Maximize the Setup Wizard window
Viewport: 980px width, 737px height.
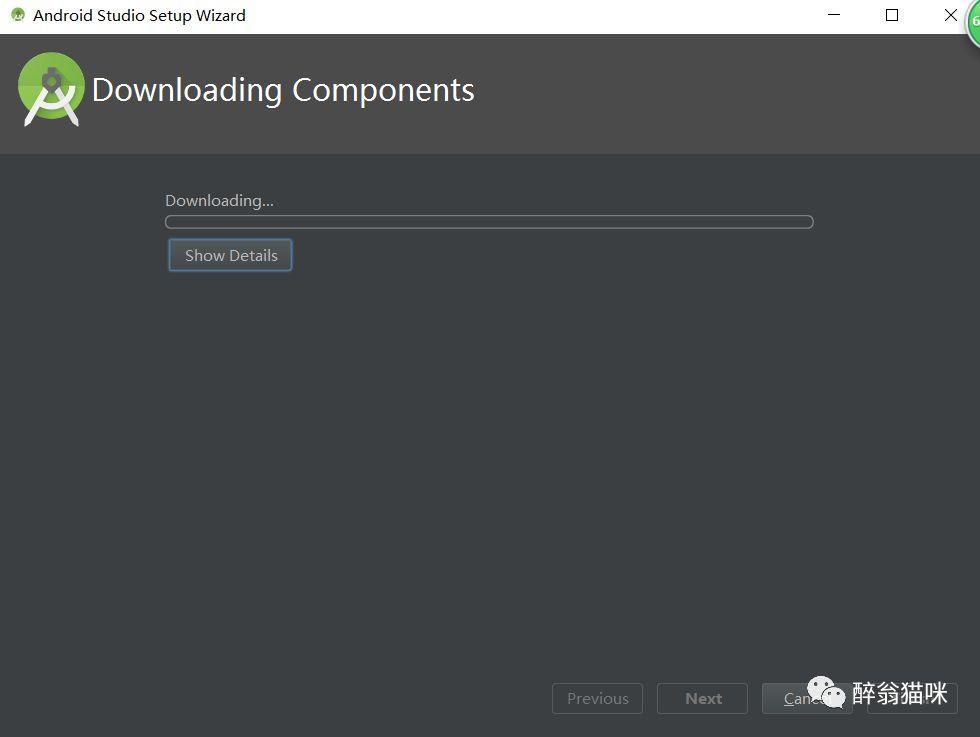coord(892,15)
